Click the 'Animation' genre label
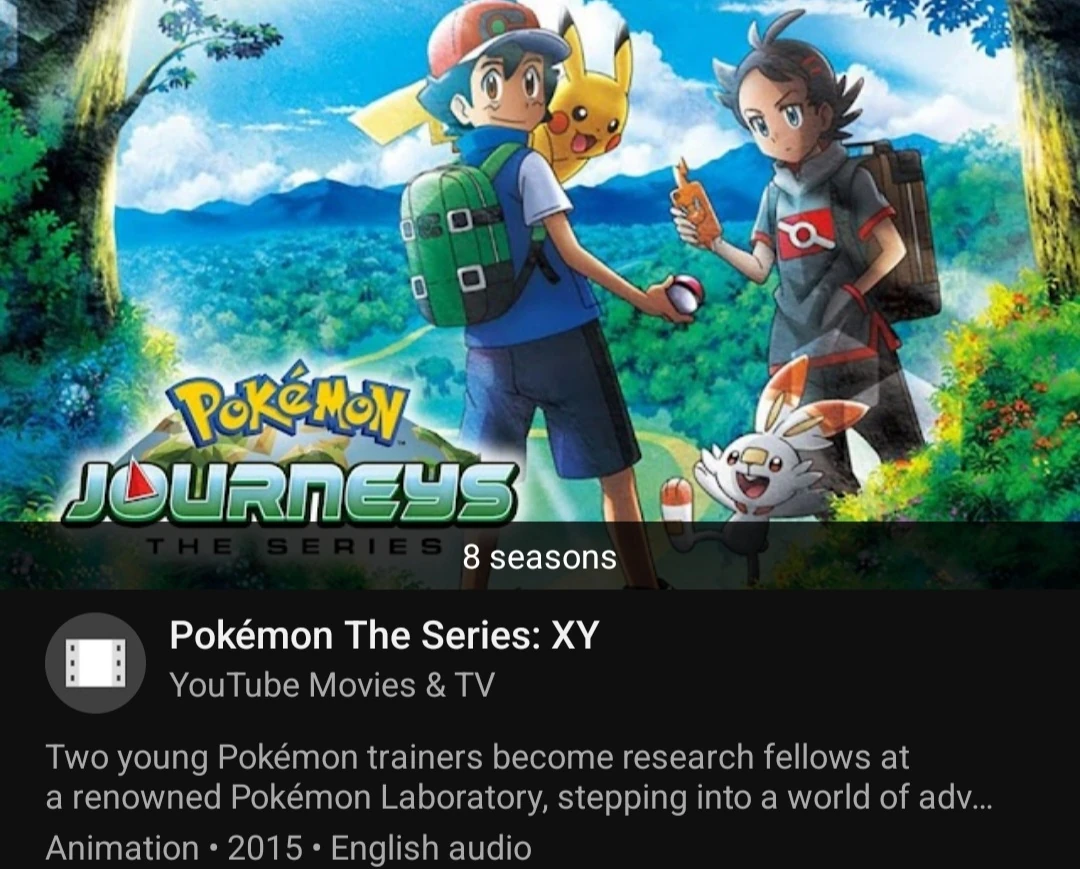 pos(122,848)
